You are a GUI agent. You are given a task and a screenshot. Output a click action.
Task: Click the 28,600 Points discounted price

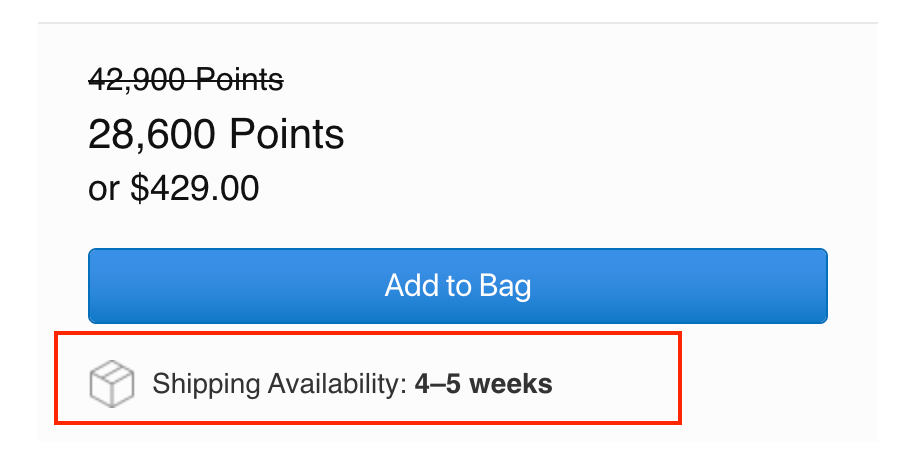pyautogui.click(x=216, y=134)
